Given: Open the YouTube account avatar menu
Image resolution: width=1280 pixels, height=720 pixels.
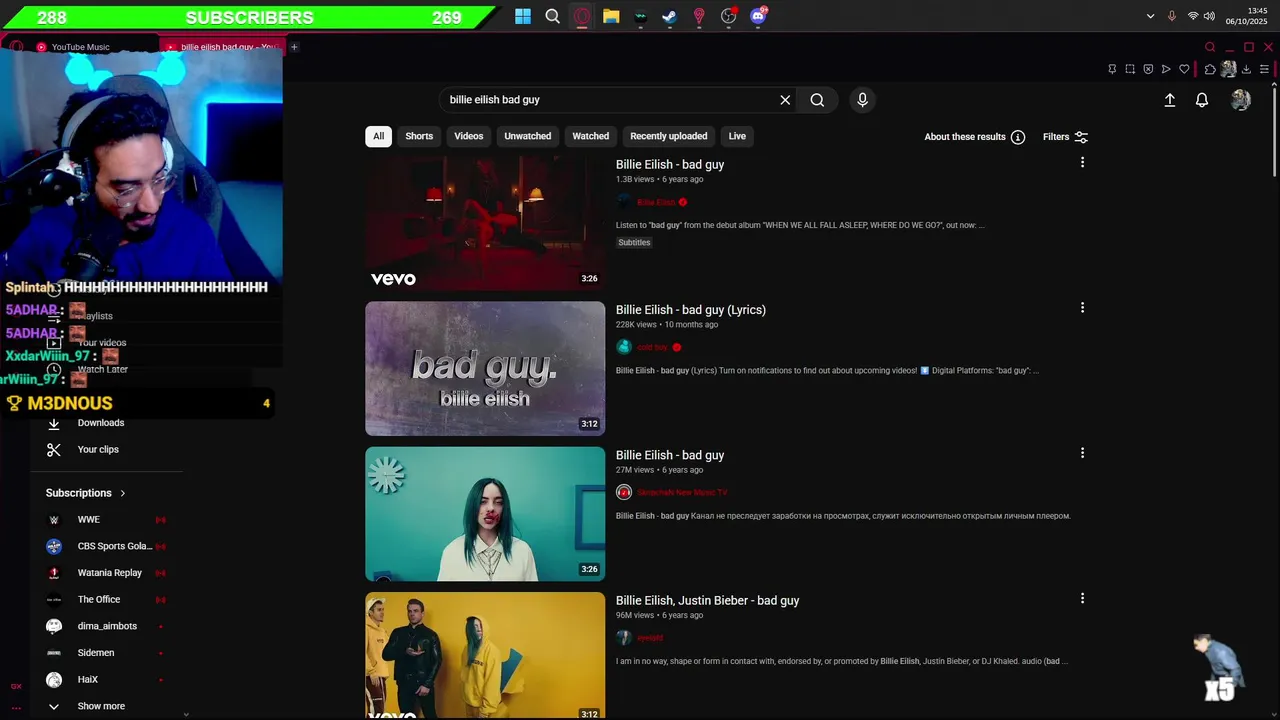Looking at the screenshot, I should (x=1241, y=100).
